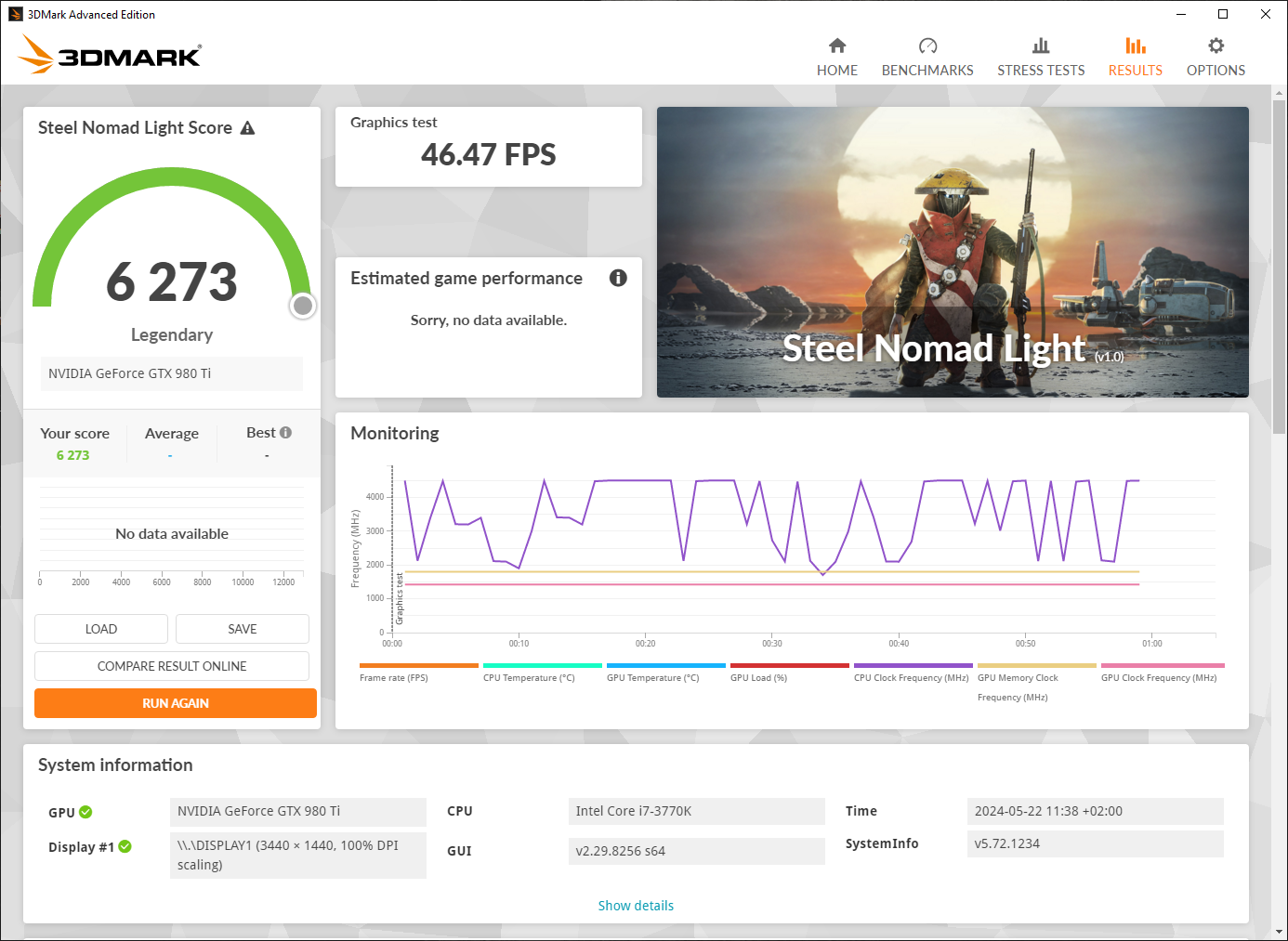Click the SAVE button
The width and height of the screenshot is (1288, 941).
tap(243, 629)
